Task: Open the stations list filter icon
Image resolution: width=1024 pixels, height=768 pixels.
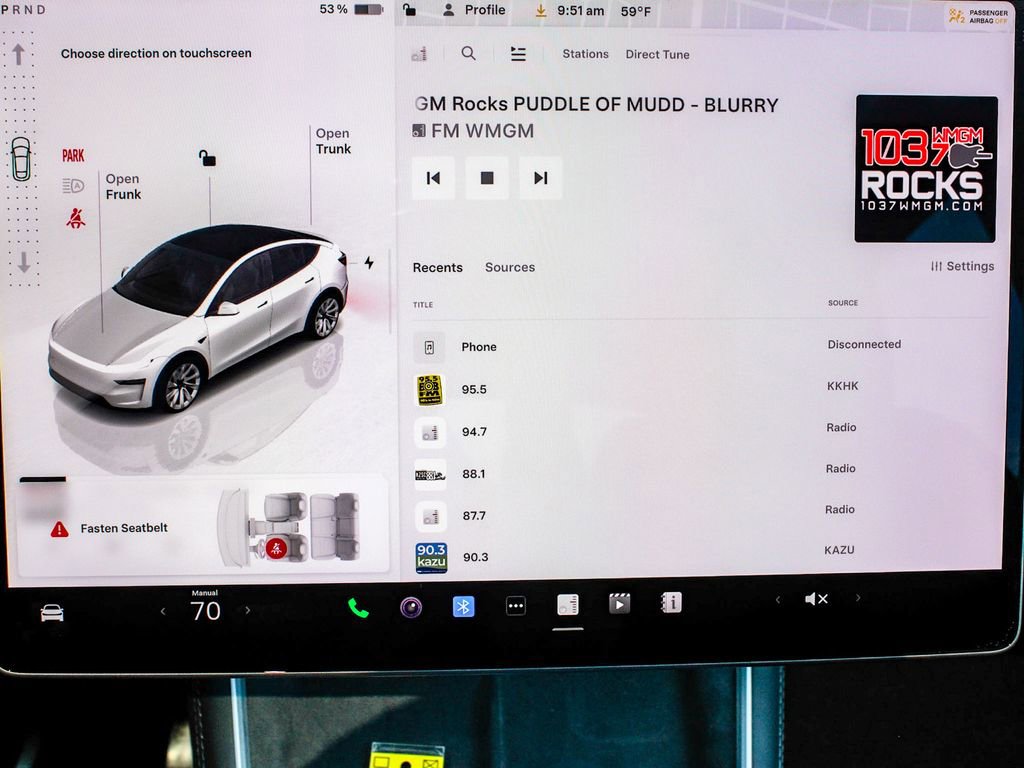Action: pyautogui.click(x=518, y=54)
